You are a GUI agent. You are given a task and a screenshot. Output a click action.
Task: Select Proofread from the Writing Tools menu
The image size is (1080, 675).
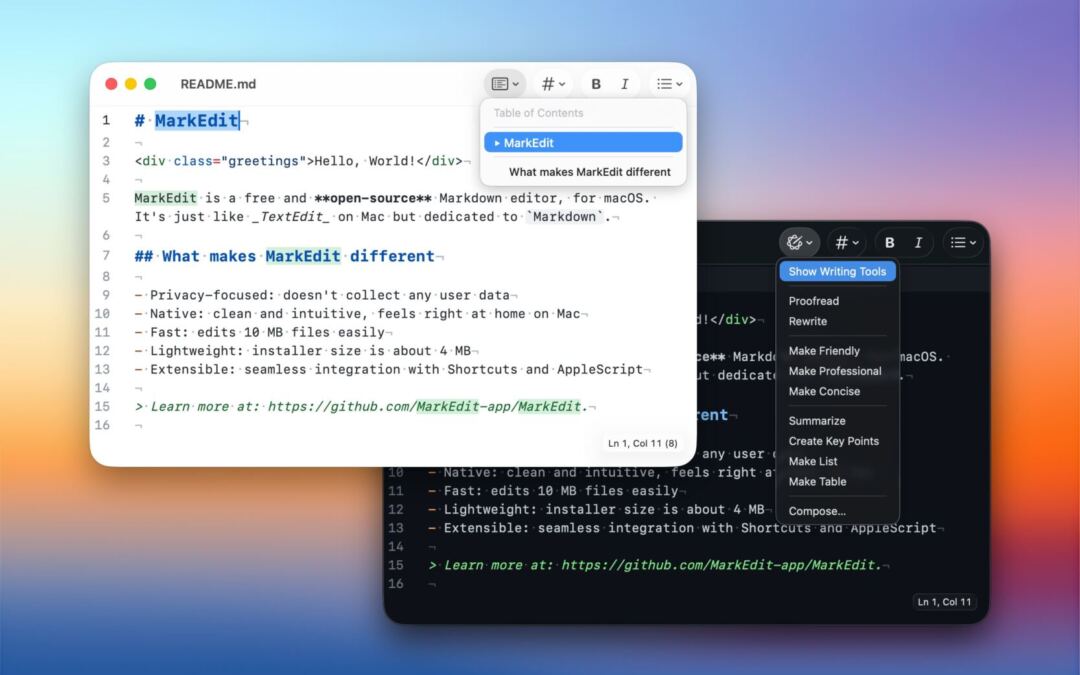coord(812,300)
